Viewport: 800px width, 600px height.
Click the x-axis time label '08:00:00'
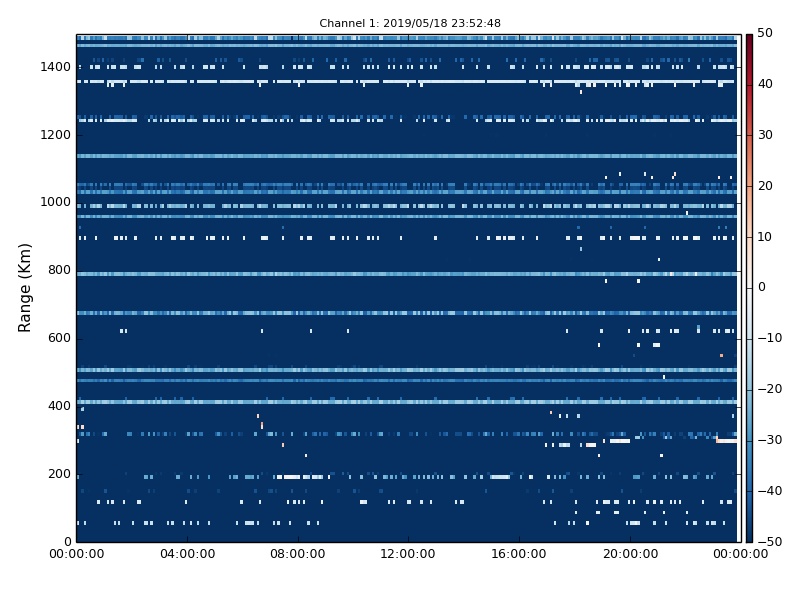(x=298, y=554)
